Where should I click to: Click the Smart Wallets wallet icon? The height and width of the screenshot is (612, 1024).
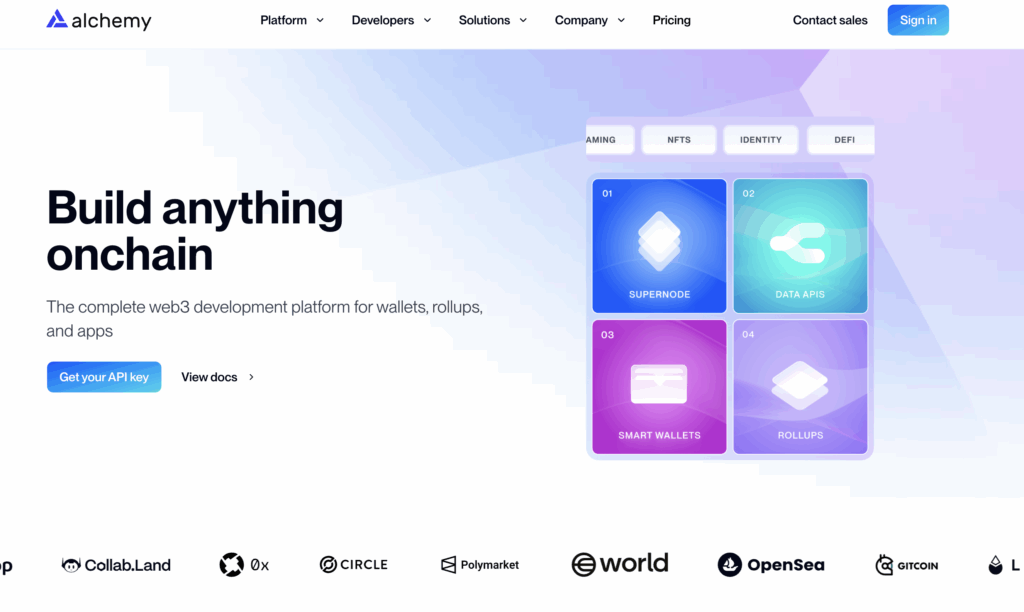[659, 384]
